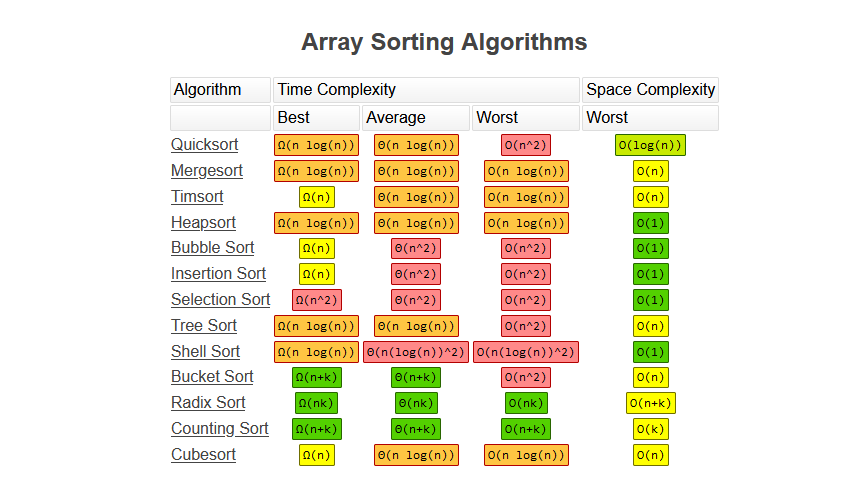Viewport: 848px width, 492px height.
Task: Open the Radix Sort link
Action: (208, 403)
